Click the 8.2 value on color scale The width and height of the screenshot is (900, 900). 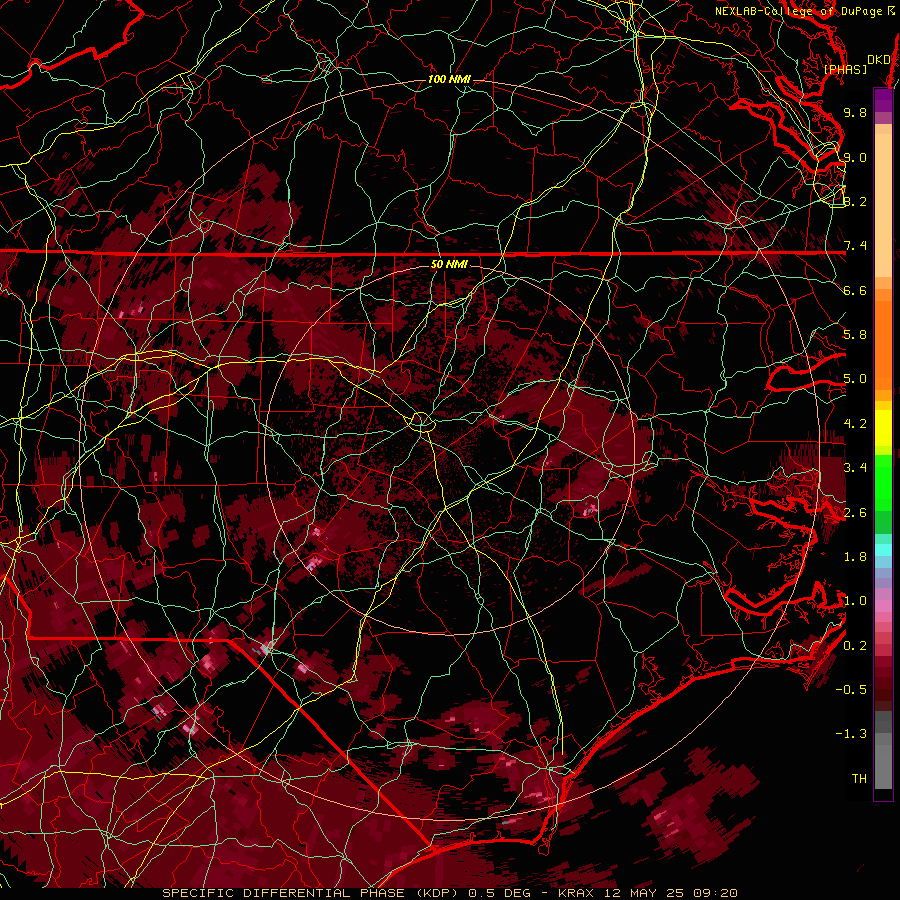pos(855,201)
